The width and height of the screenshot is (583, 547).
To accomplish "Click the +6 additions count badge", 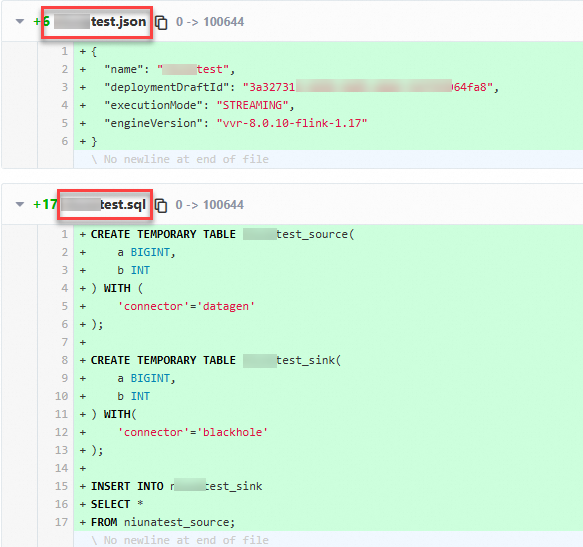I will 42,22.
